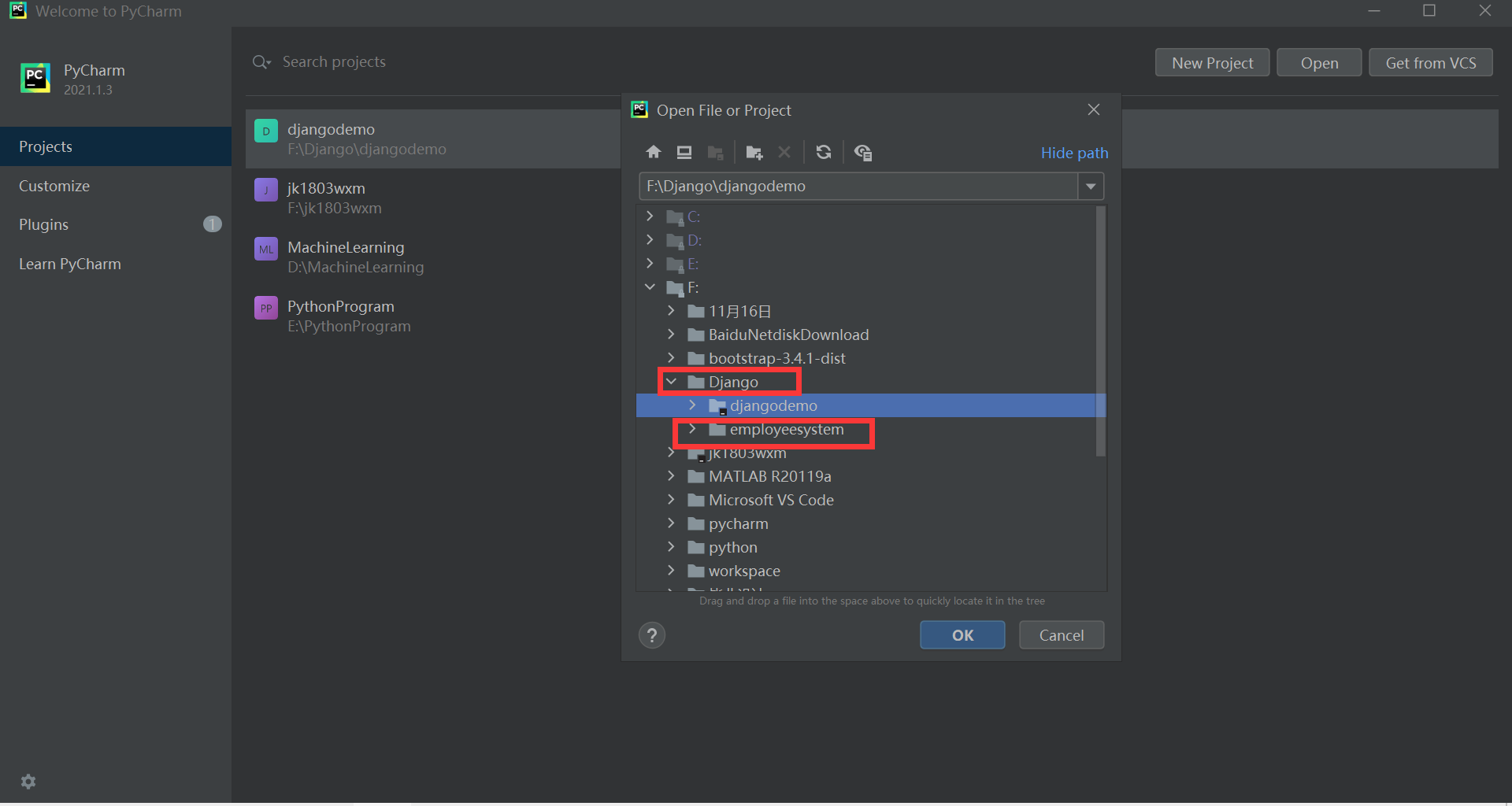The image size is (1512, 806).
Task: Select the workspace folder
Action: [744, 571]
